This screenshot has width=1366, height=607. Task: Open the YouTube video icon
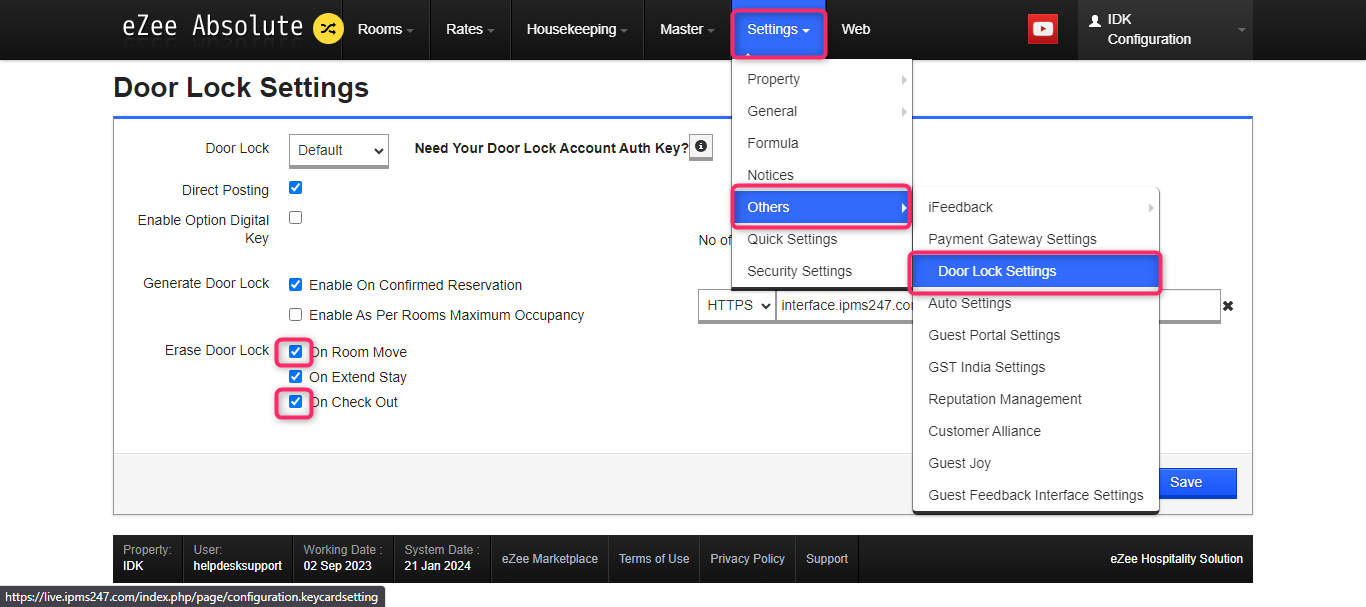click(x=1043, y=29)
